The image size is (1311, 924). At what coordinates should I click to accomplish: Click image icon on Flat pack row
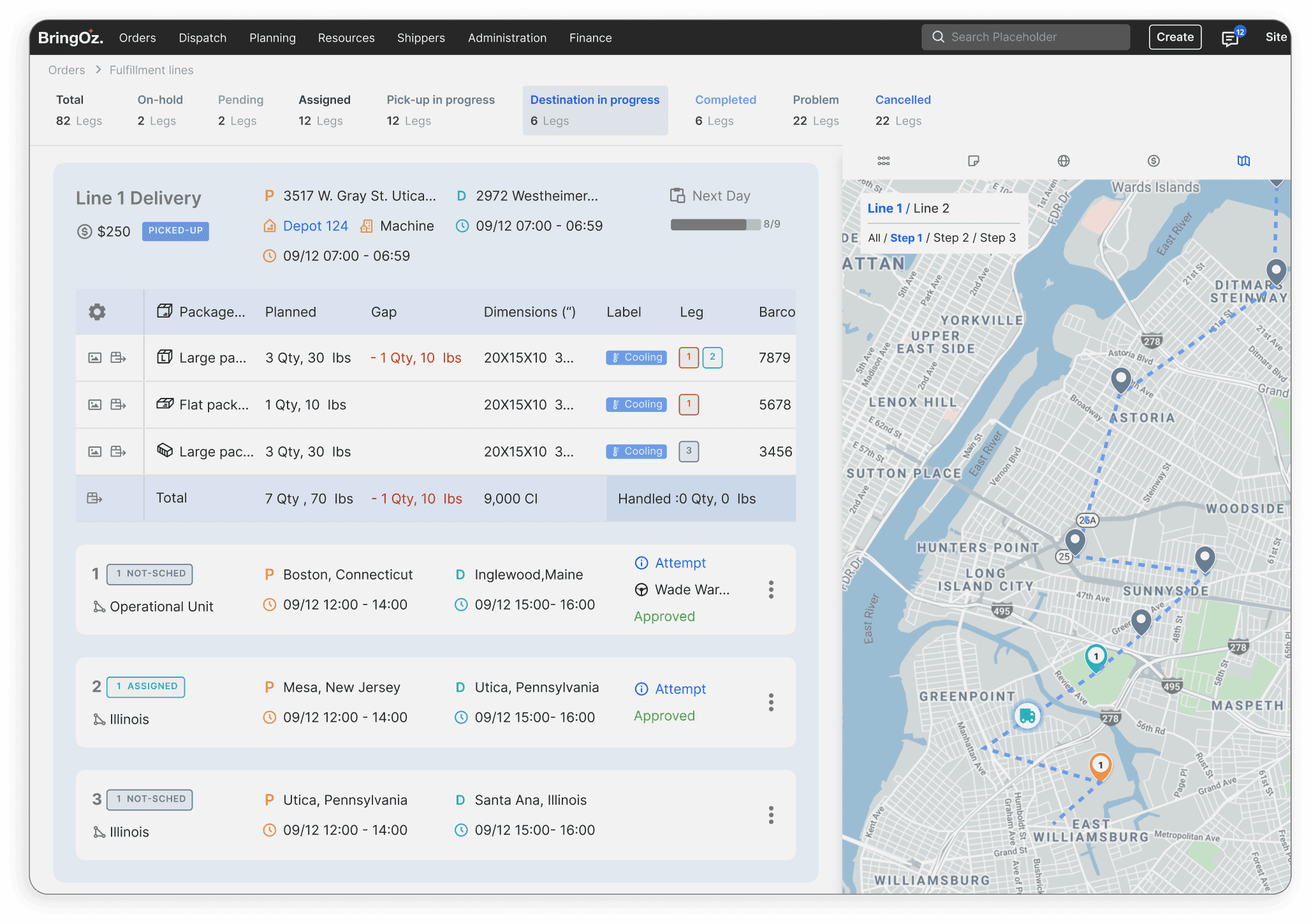click(95, 404)
